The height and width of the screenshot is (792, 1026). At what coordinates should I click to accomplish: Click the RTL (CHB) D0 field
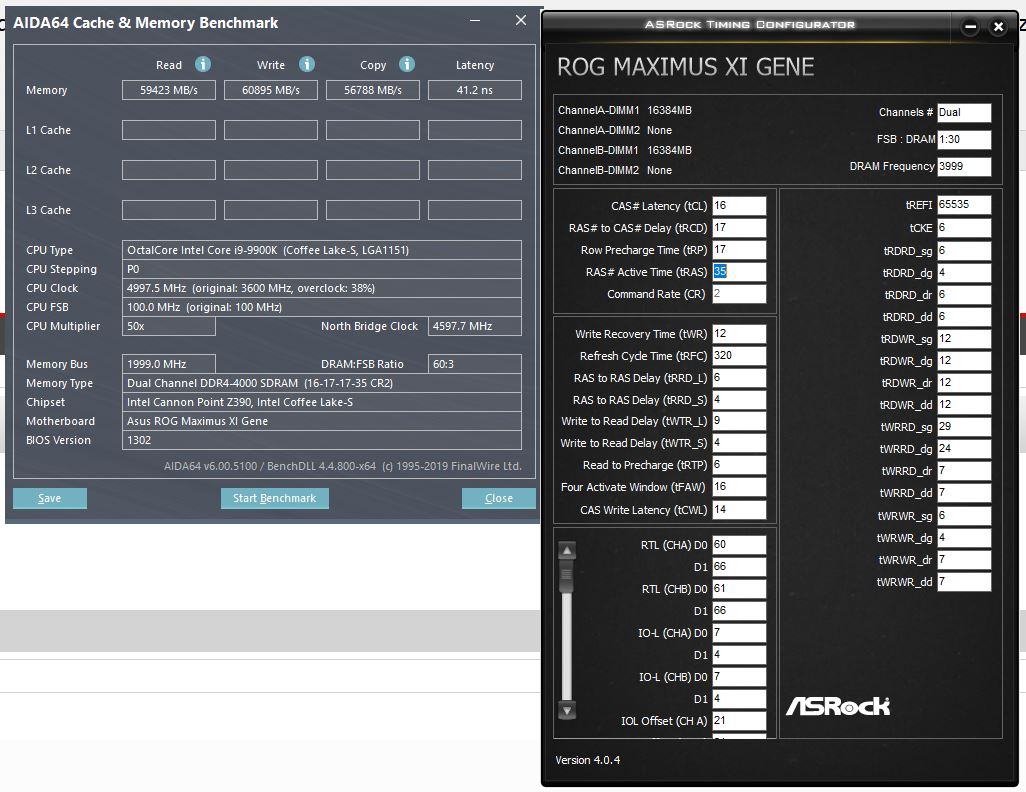[739, 588]
